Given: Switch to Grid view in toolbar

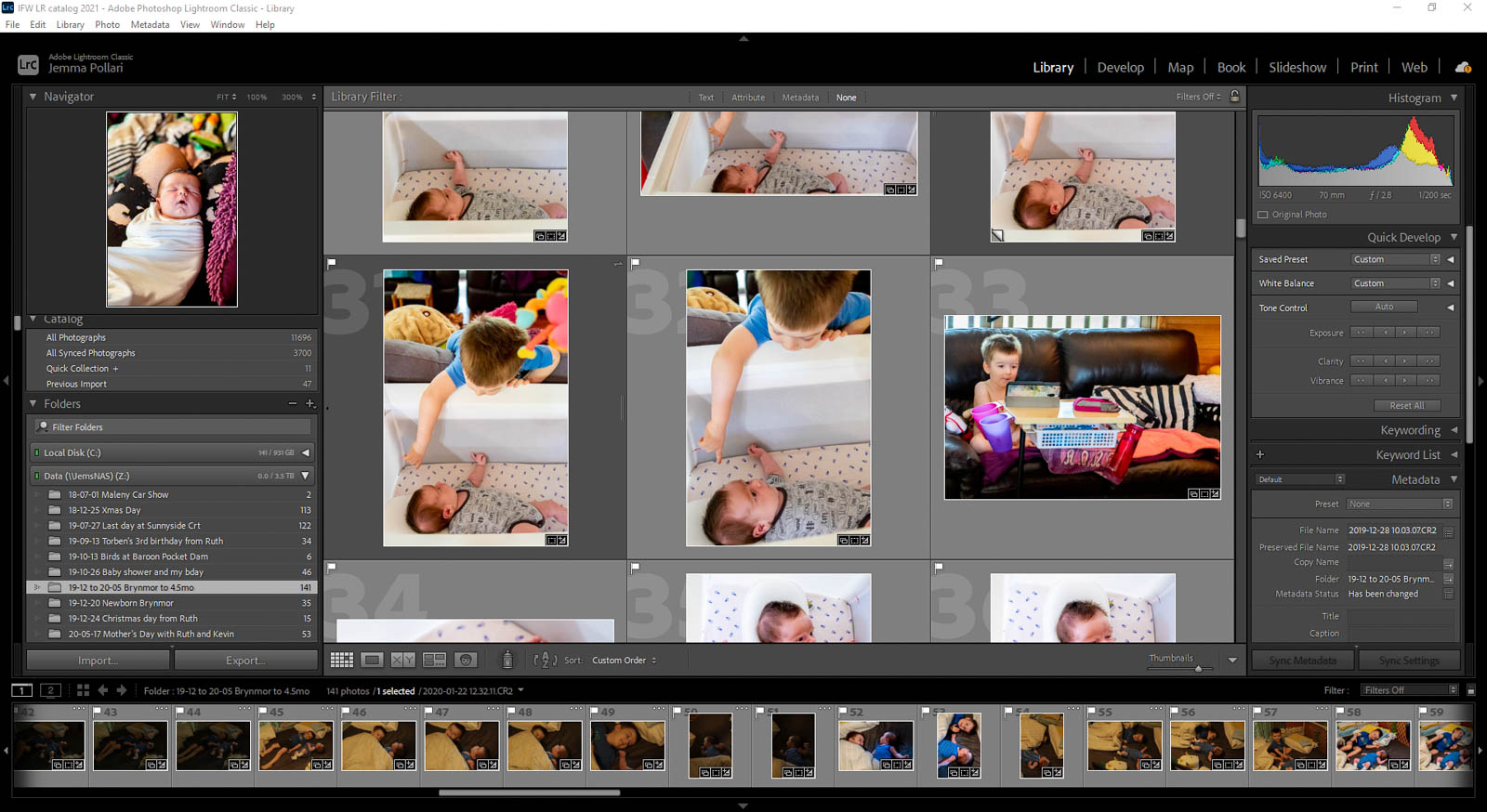Looking at the screenshot, I should pyautogui.click(x=341, y=660).
